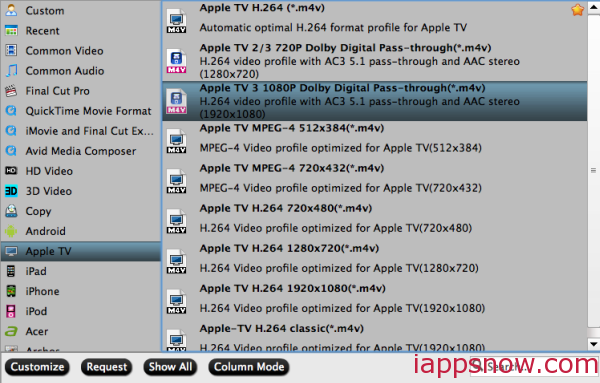Click the Copy disc icon
This screenshot has height=383, width=600.
(x=11, y=211)
